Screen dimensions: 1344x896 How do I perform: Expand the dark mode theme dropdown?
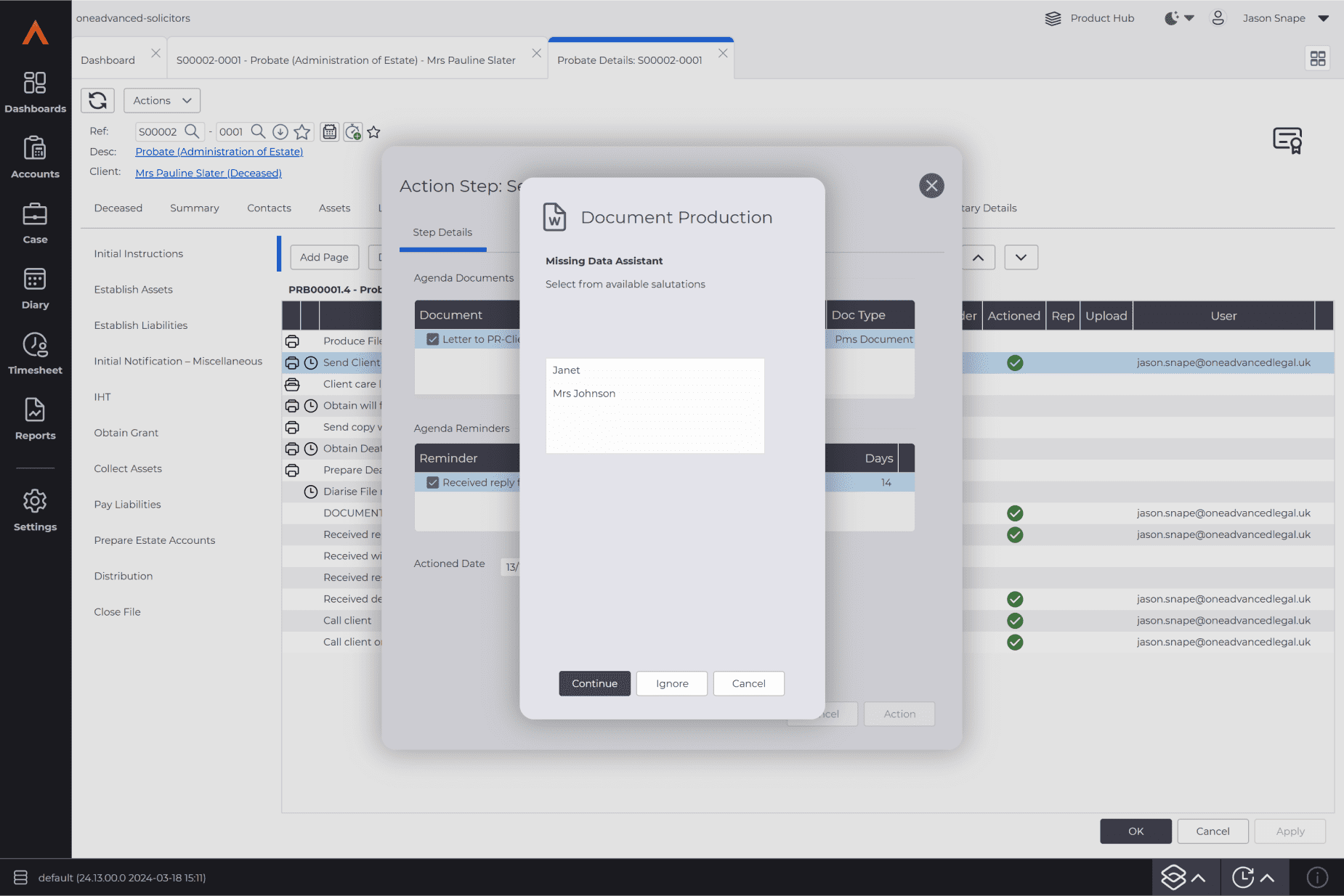[x=1179, y=18]
